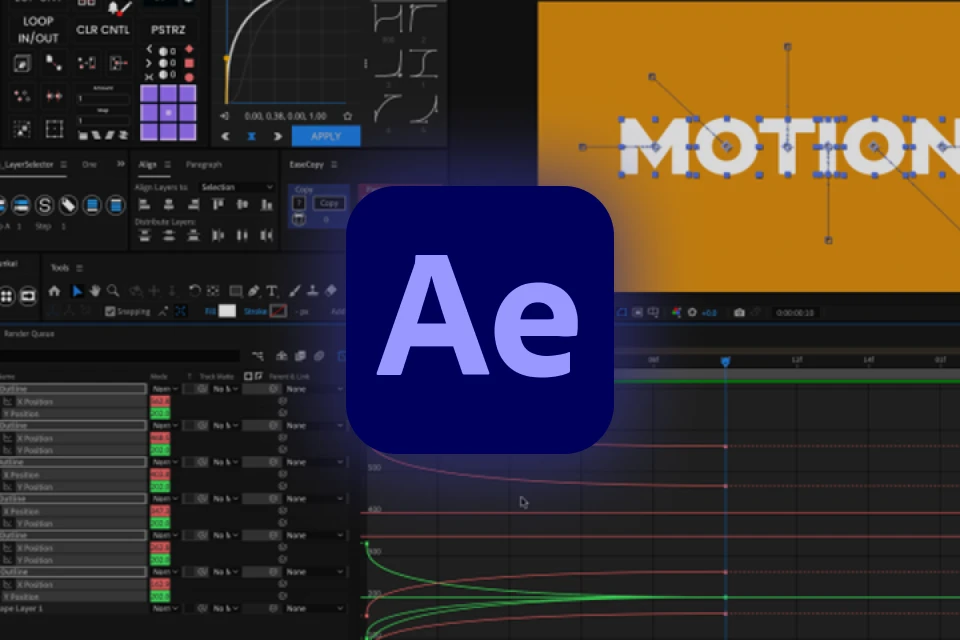Viewport: 960px width, 640px height.
Task: Click the blue APPLY button
Action: (x=326, y=137)
